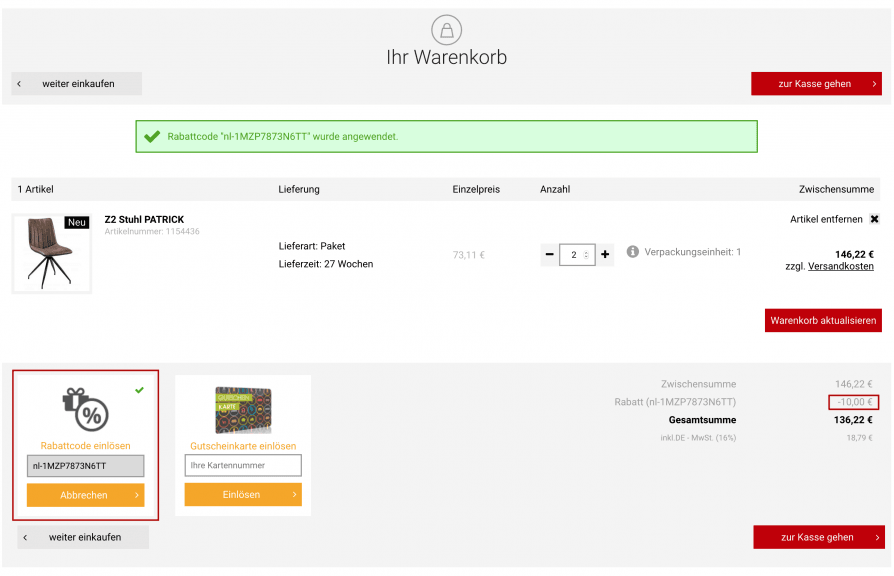This screenshot has width=894, height=576.
Task: Open the Versandkosten link
Action: click(x=840, y=266)
